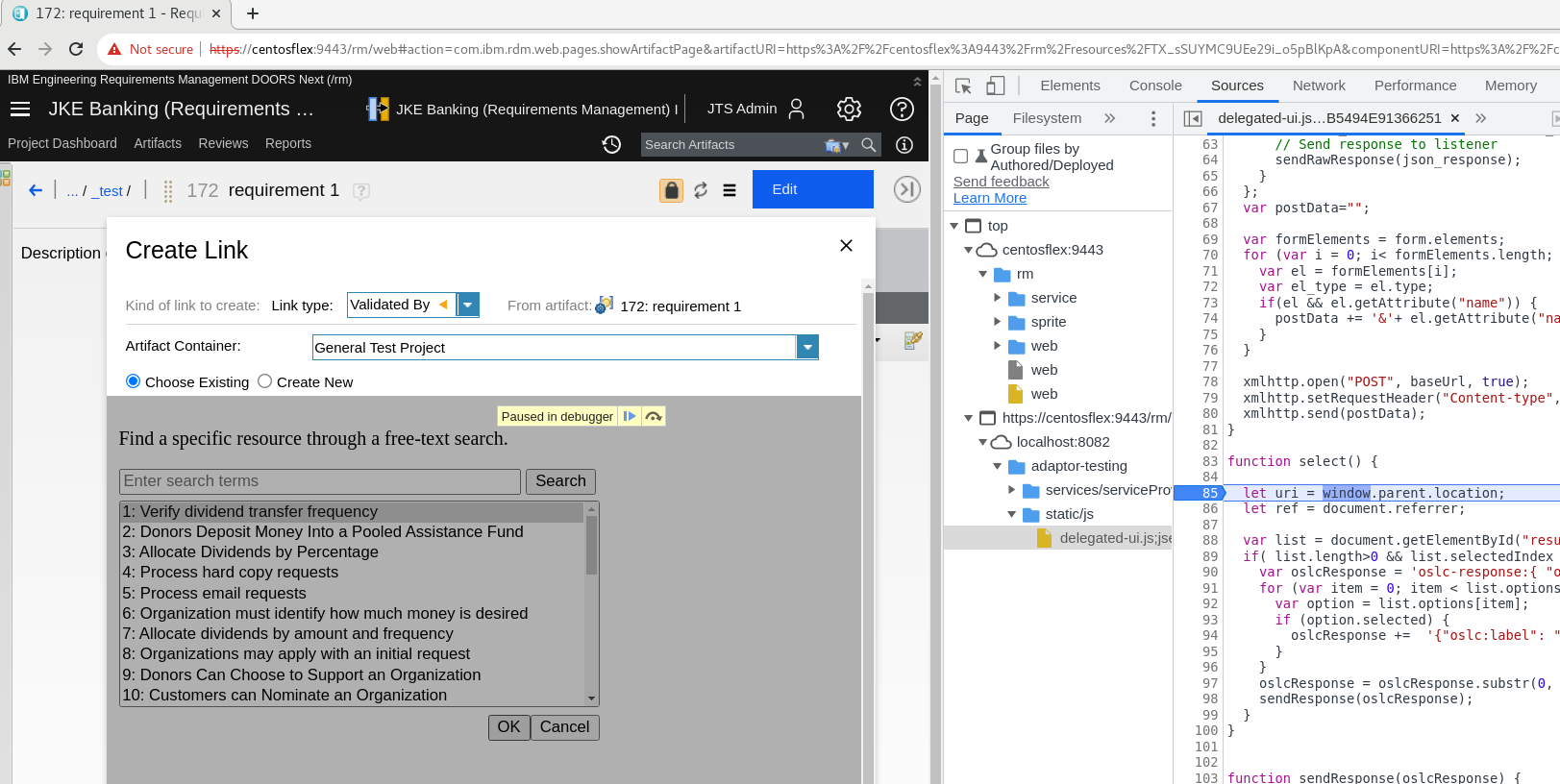
Task: Open the Link type dropdown
Action: coord(468,305)
